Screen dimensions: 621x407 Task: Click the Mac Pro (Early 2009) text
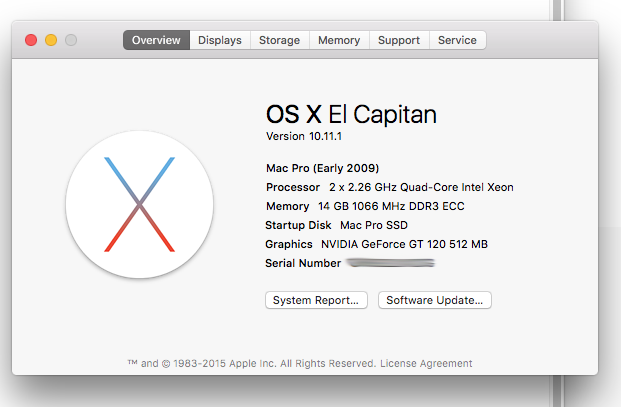[x=322, y=168]
